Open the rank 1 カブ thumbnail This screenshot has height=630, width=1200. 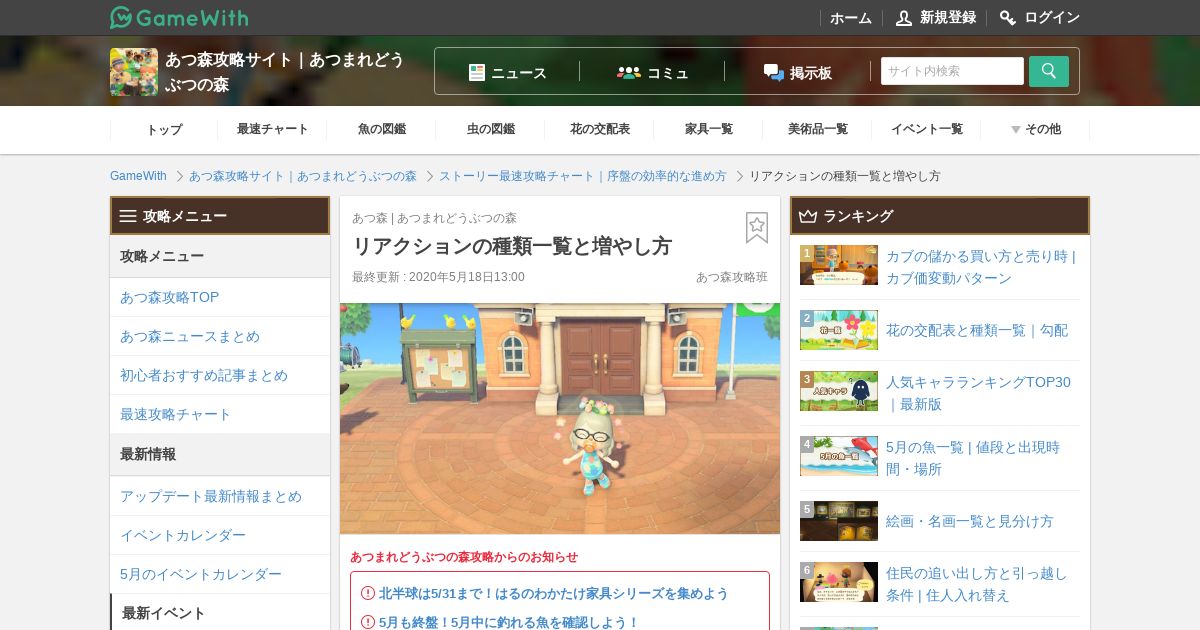pos(839,265)
